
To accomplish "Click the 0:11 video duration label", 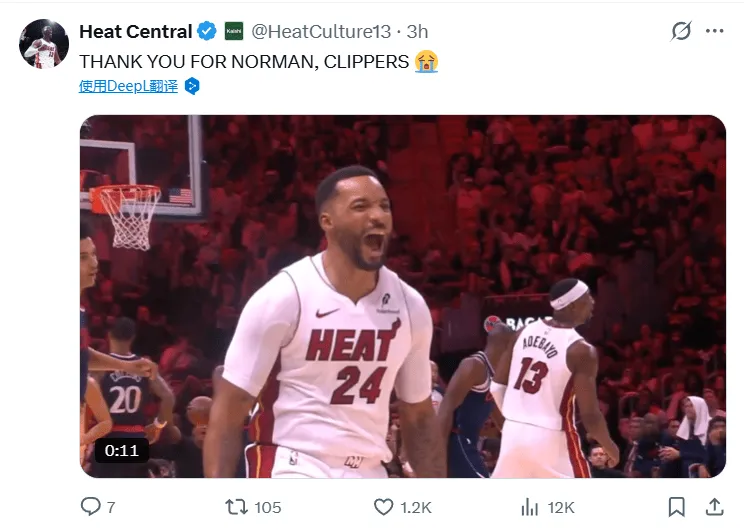I will [x=122, y=450].
